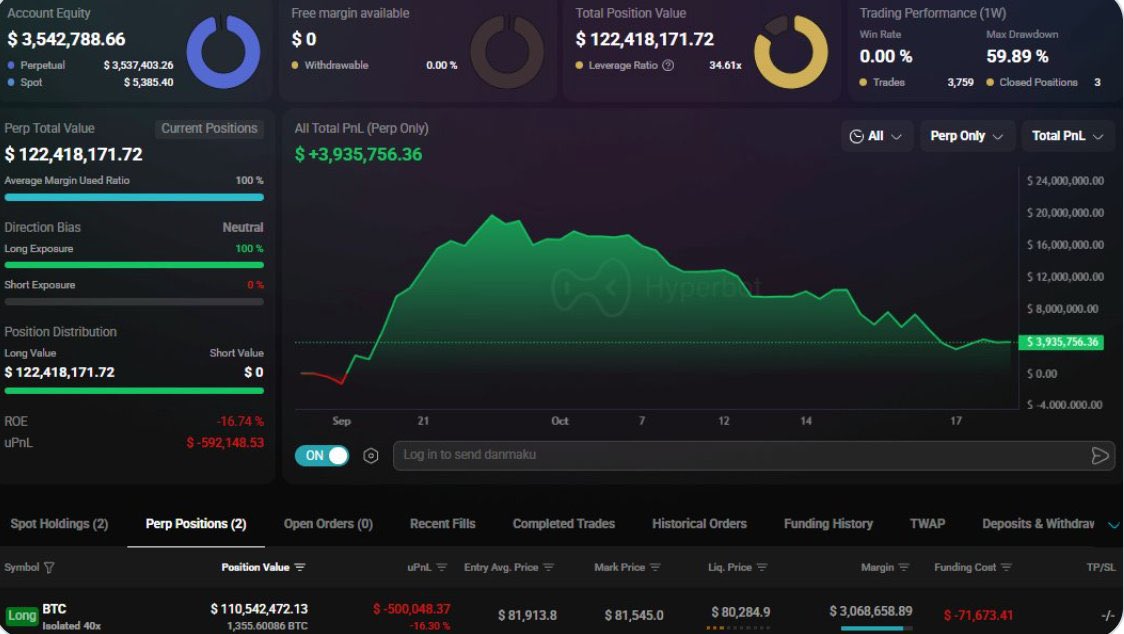1124x634 pixels.
Task: Click the Isolated 40x label
Action: 72,626
